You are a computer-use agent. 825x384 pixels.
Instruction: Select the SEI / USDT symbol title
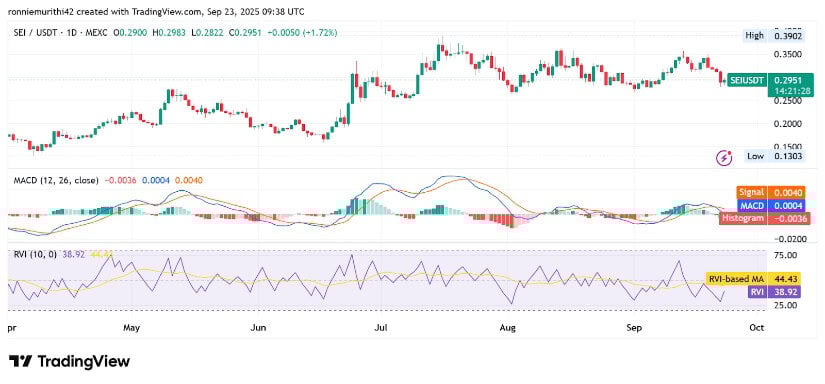(35, 33)
